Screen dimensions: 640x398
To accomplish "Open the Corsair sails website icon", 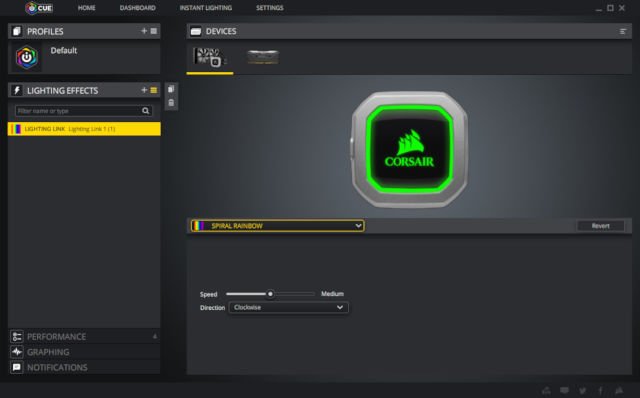I will 619,390.
